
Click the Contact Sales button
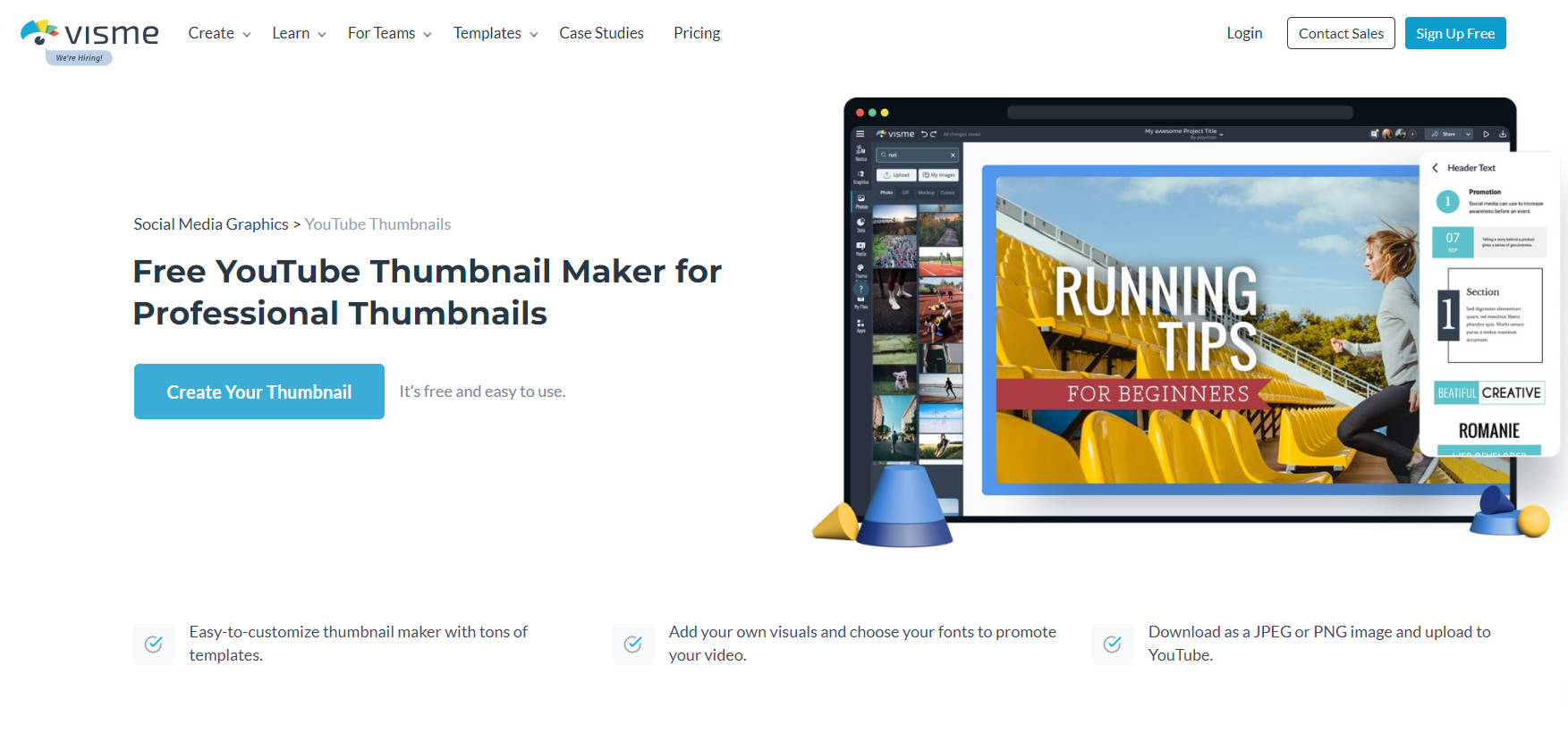click(1341, 33)
